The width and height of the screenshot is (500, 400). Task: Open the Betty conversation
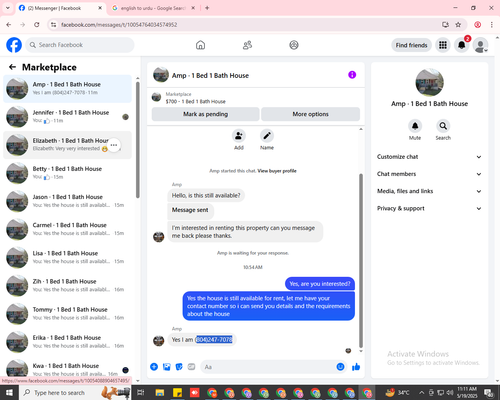(67, 173)
